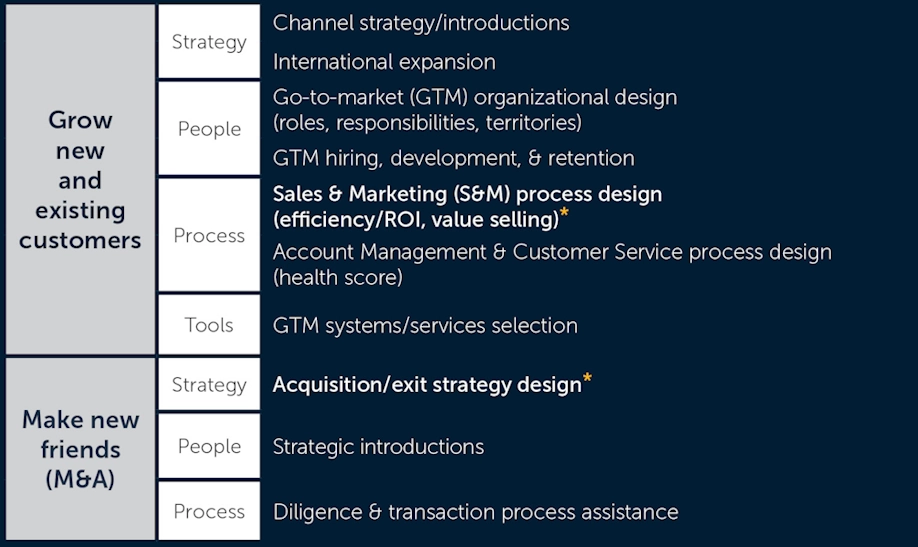Select the upper People category box
Screen dimensions: 918x547
pyautogui.click(x=209, y=129)
